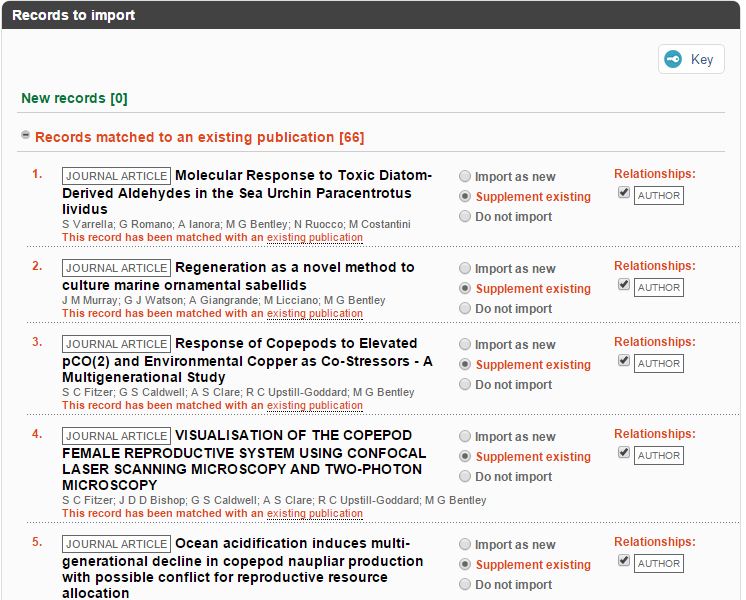
Task: Select 'Supplement existing' for record 2
Action: pos(465,288)
